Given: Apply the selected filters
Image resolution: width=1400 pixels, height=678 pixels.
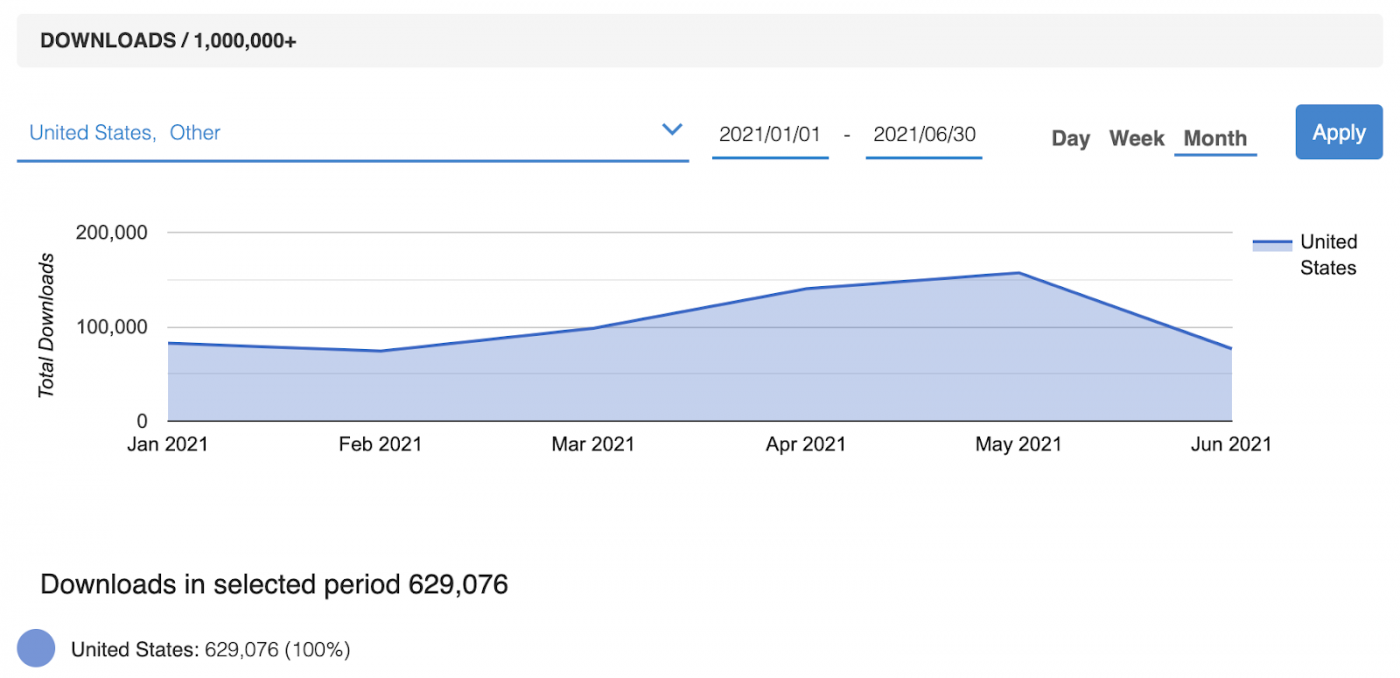Looking at the screenshot, I should (1339, 132).
